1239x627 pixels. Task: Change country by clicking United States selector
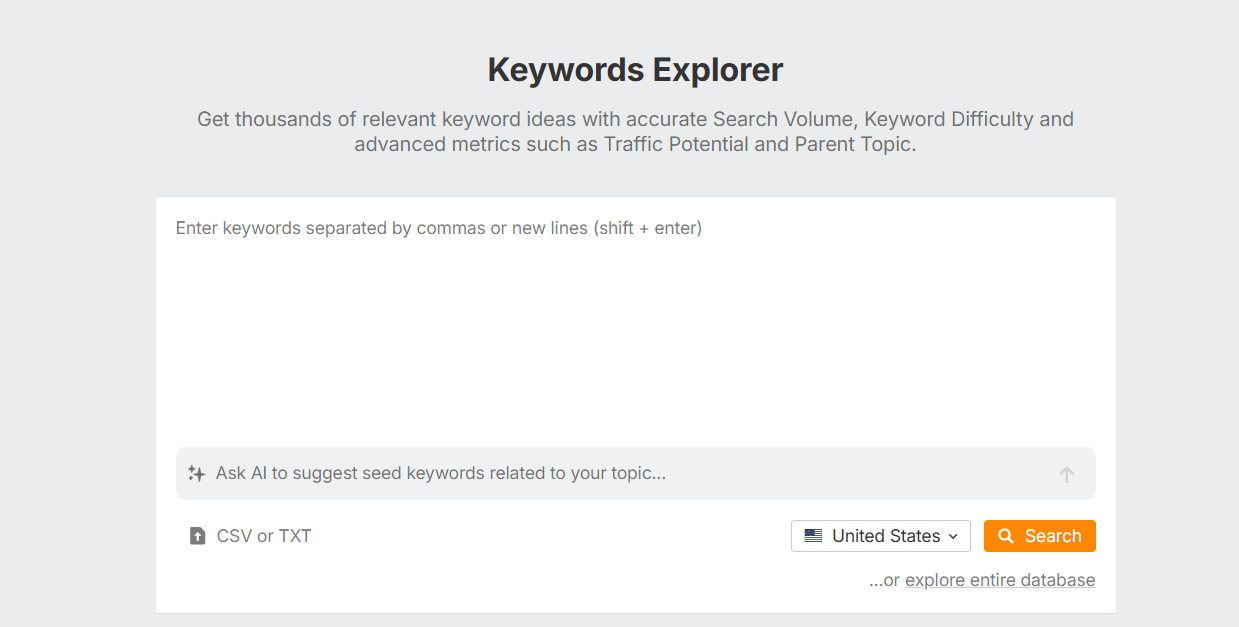click(880, 535)
